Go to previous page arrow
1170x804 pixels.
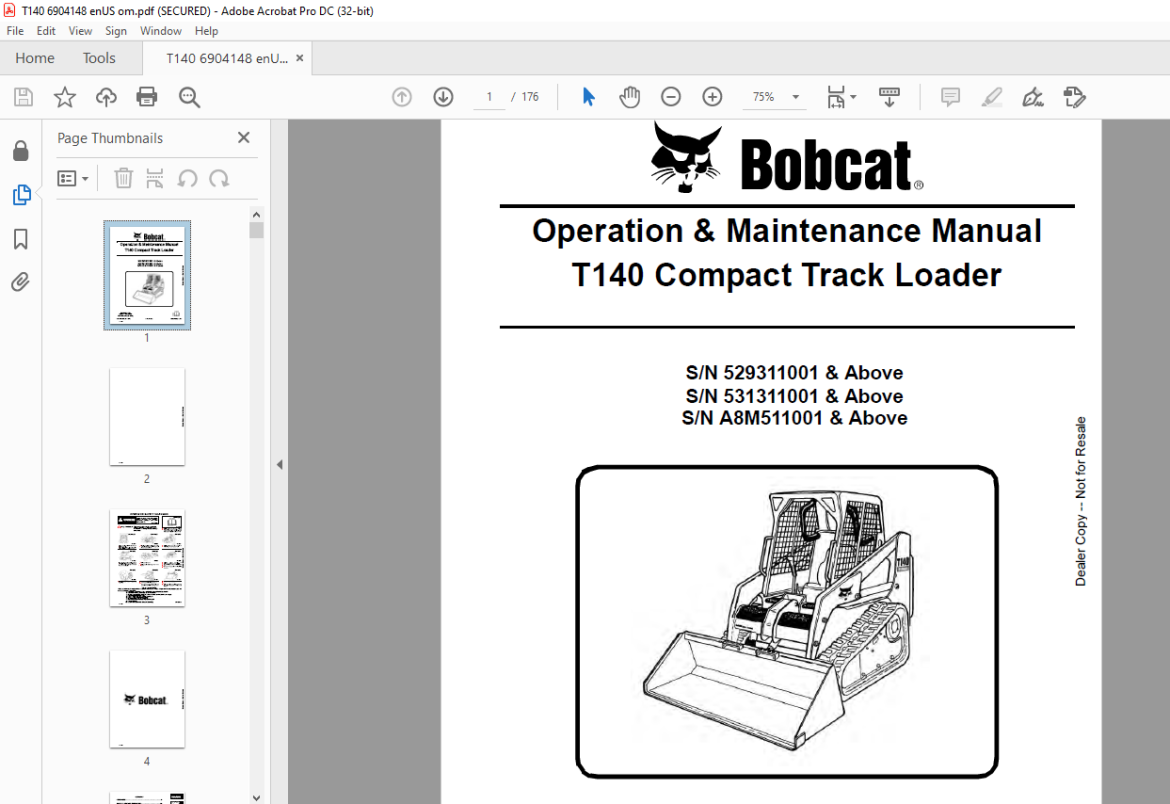tap(401, 97)
